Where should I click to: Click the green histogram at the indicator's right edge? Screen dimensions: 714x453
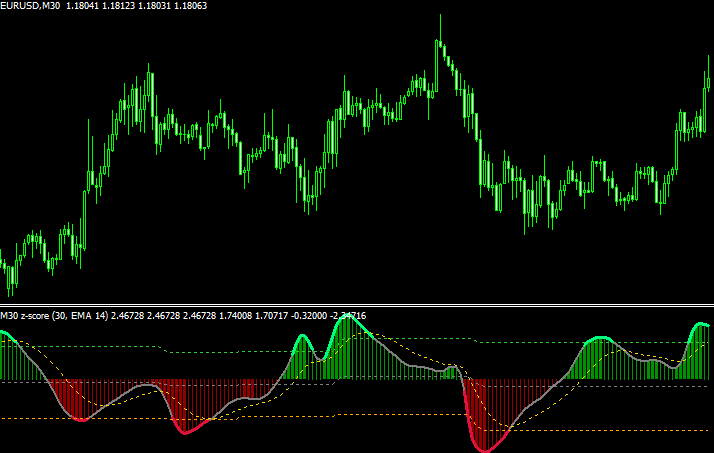point(700,360)
